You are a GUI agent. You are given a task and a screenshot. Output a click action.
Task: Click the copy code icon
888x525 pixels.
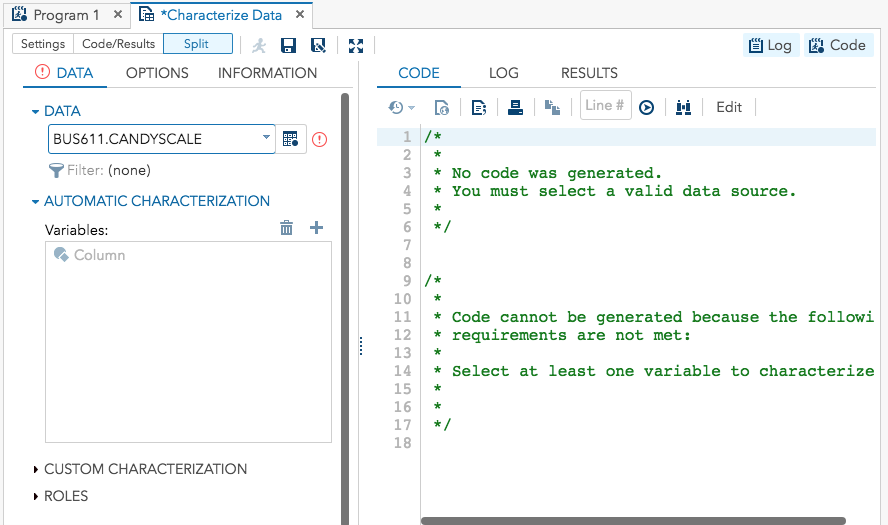[x=552, y=107]
